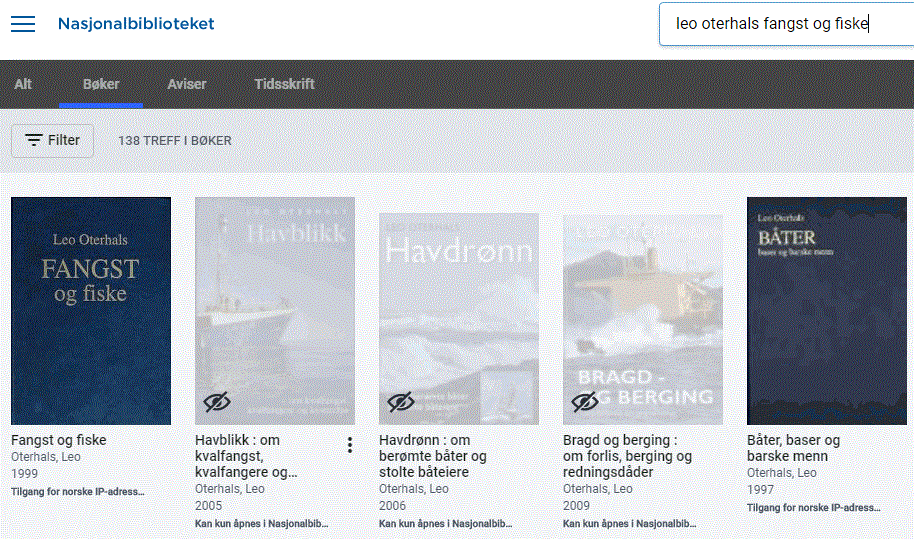The width and height of the screenshot is (914, 539).
Task: Open the three-dot menu for Havblikk
Action: pos(350,445)
